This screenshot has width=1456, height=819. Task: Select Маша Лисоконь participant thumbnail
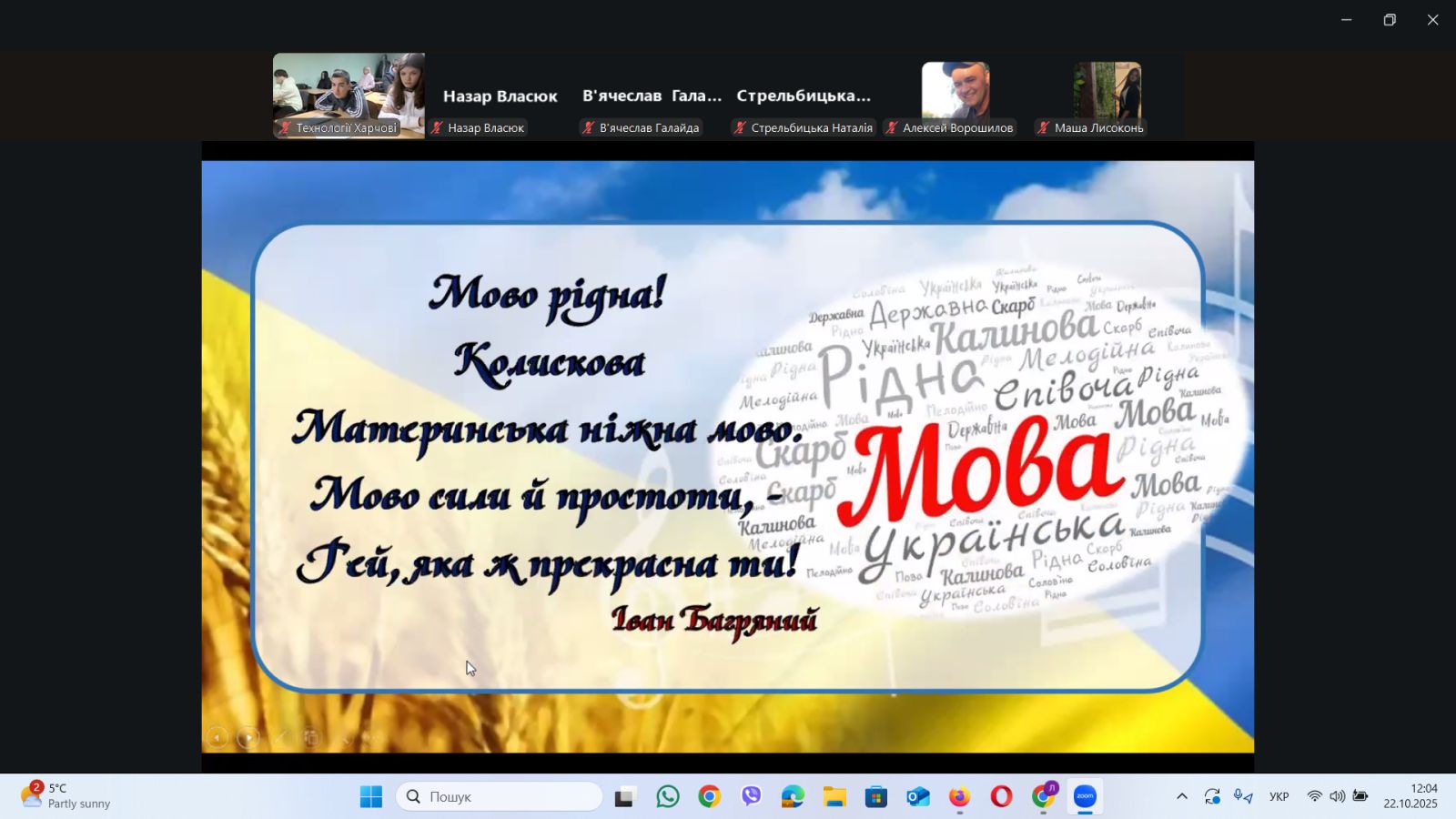[x=1107, y=95]
